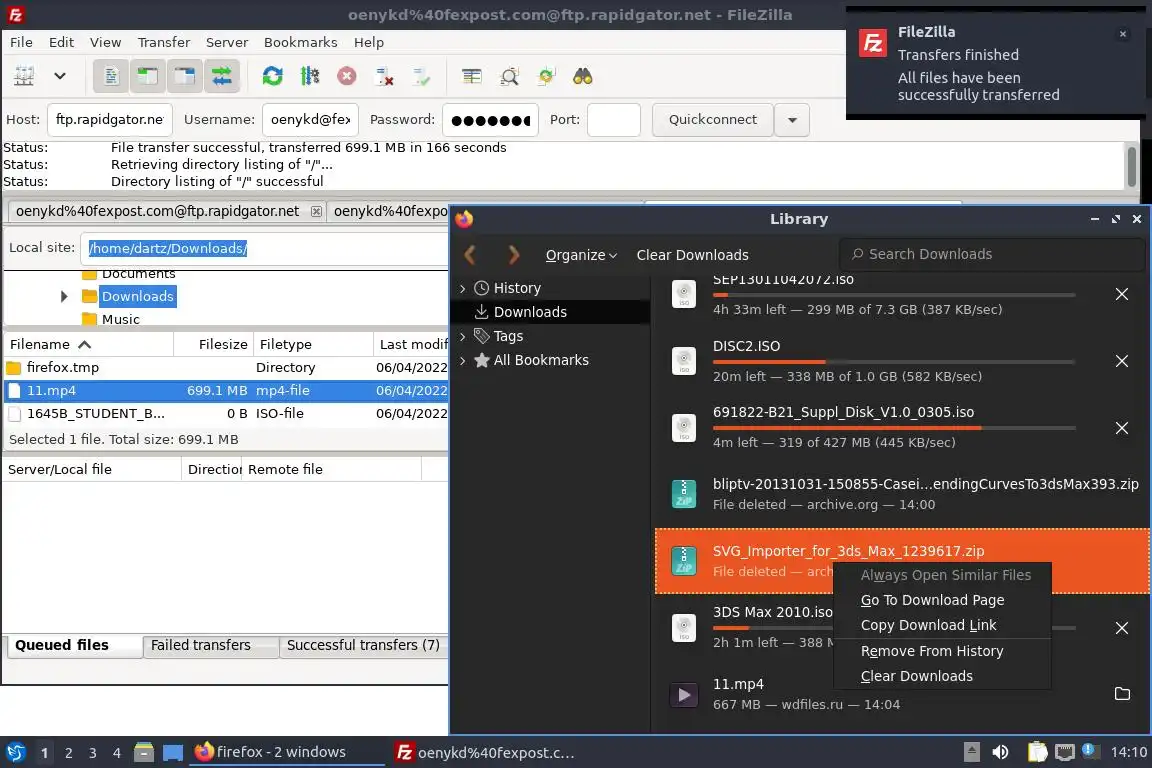The height and width of the screenshot is (768, 1152).
Task: Toggle remote directory tree display
Action: (x=184, y=76)
